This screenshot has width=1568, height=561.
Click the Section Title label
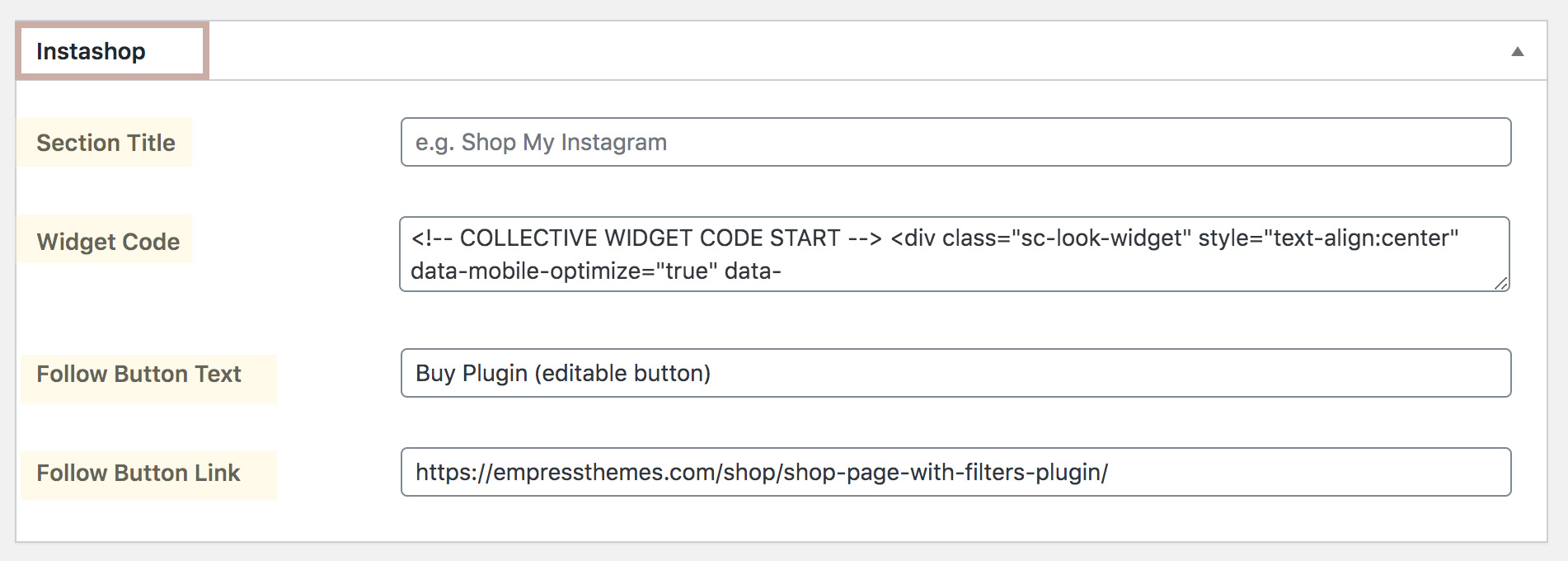tap(106, 143)
